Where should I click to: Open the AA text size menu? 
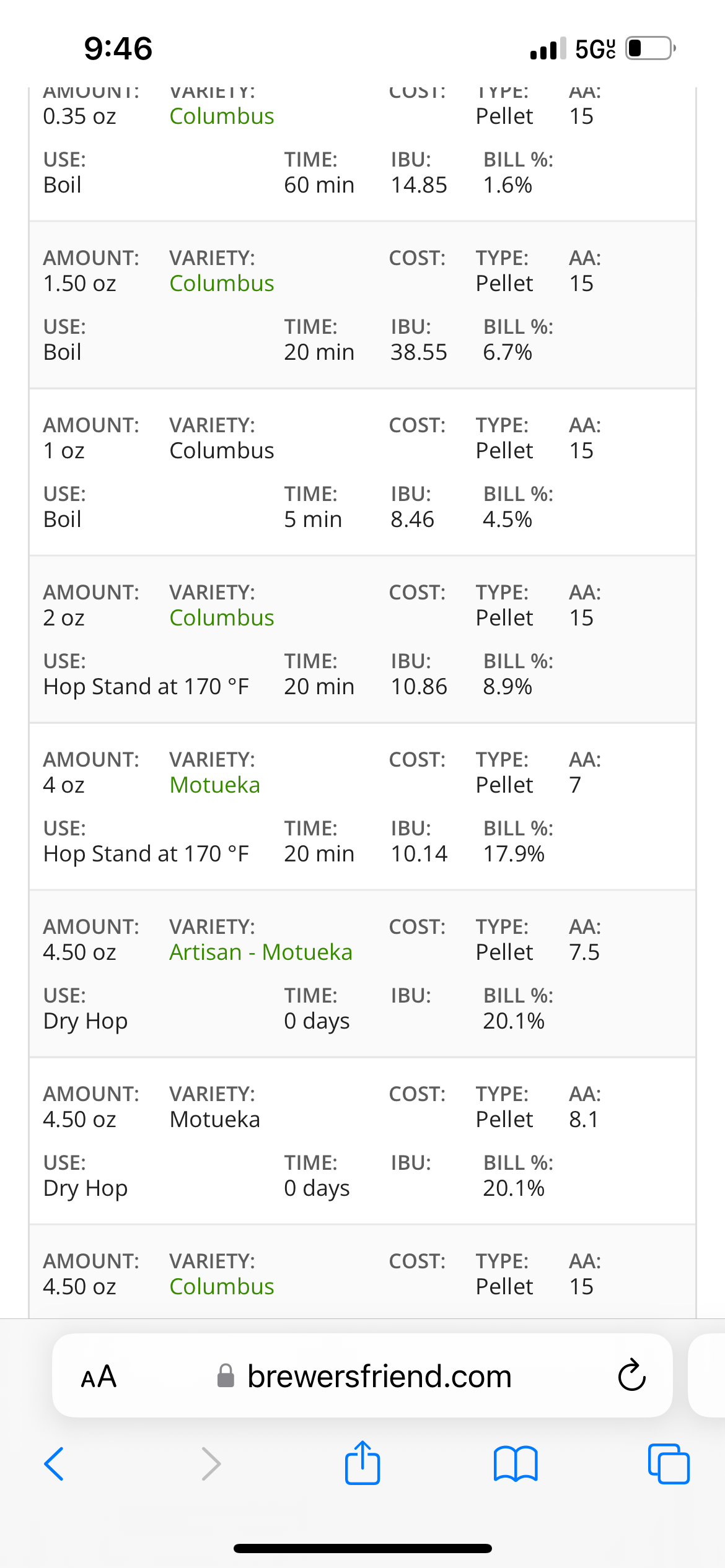(99, 1376)
